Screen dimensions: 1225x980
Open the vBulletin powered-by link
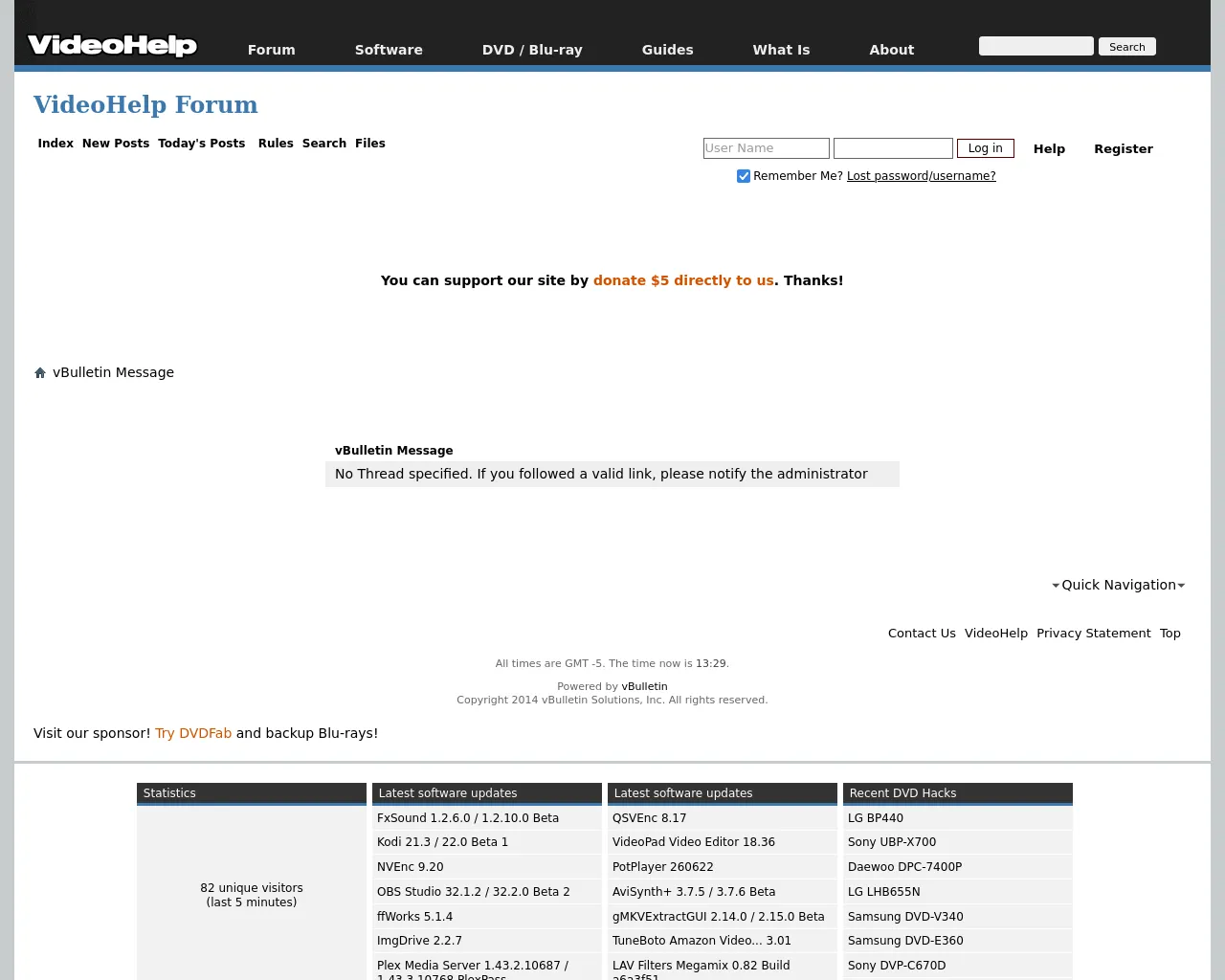pos(645,686)
